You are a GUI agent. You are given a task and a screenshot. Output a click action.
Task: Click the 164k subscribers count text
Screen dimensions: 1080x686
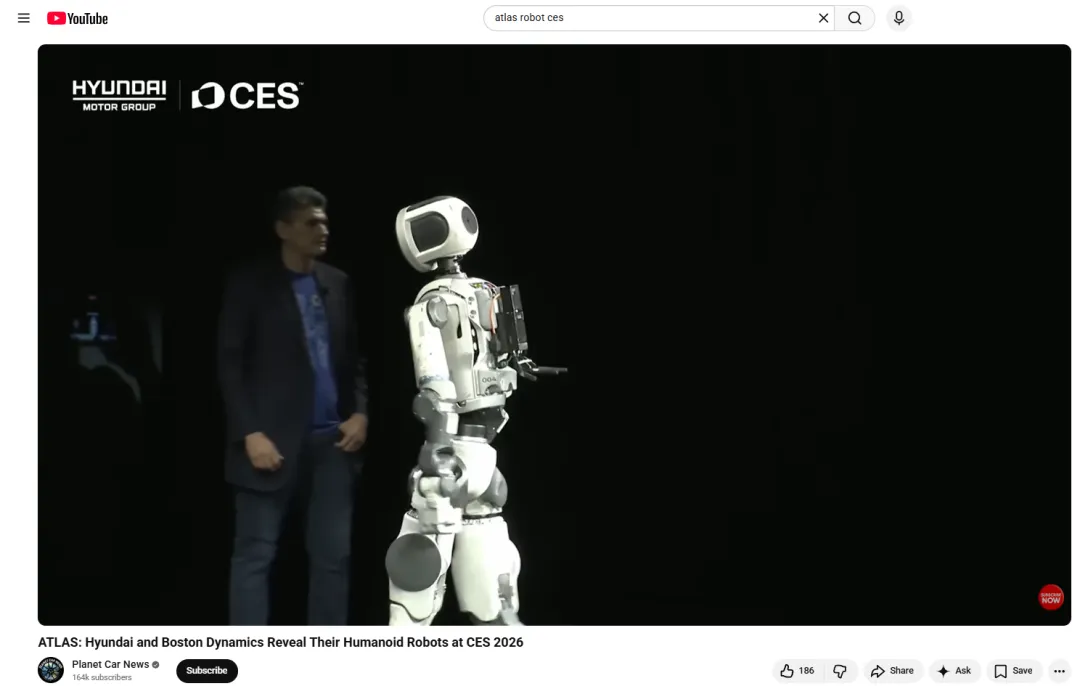(x=101, y=678)
